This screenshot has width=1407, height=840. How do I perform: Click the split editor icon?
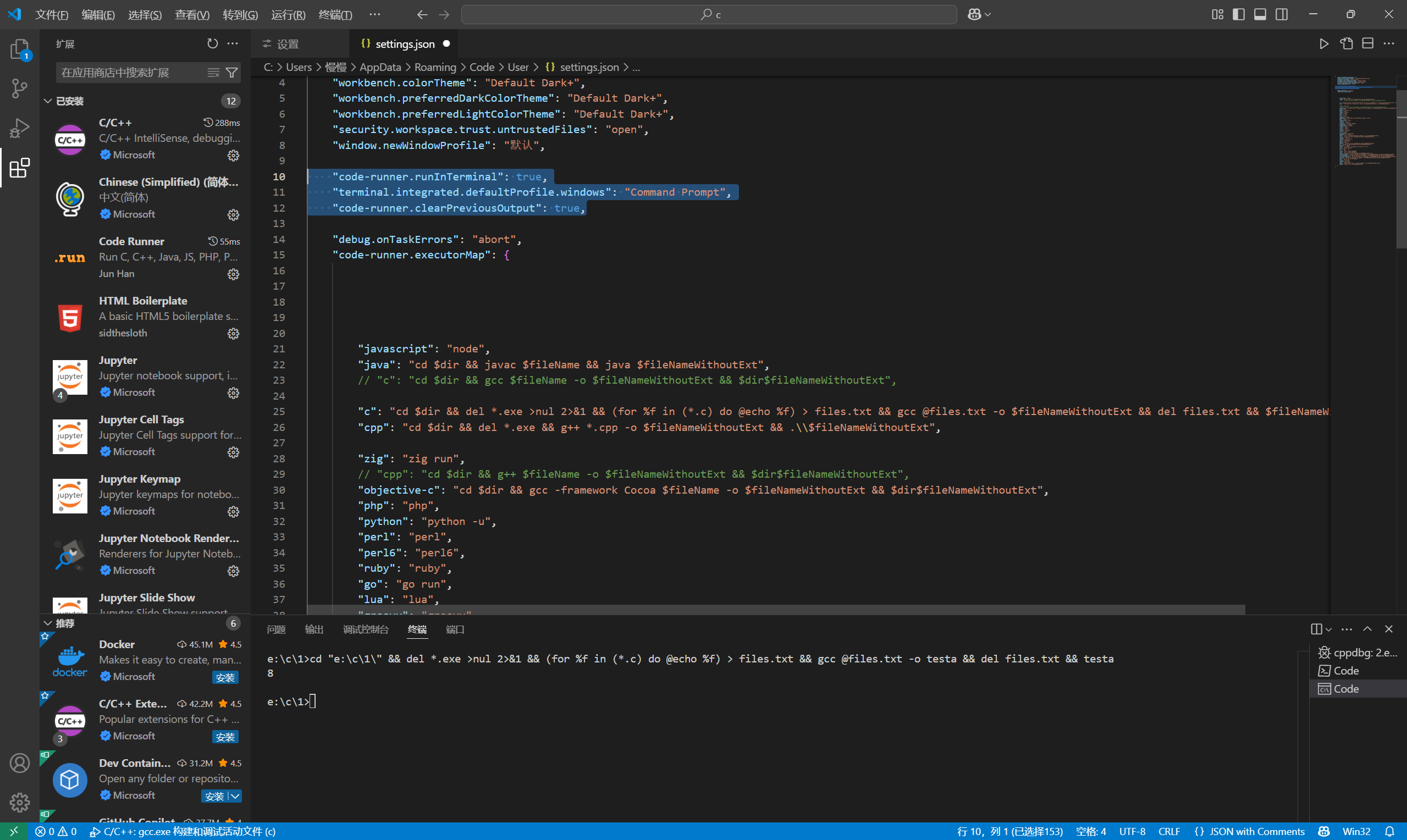coord(1367,43)
